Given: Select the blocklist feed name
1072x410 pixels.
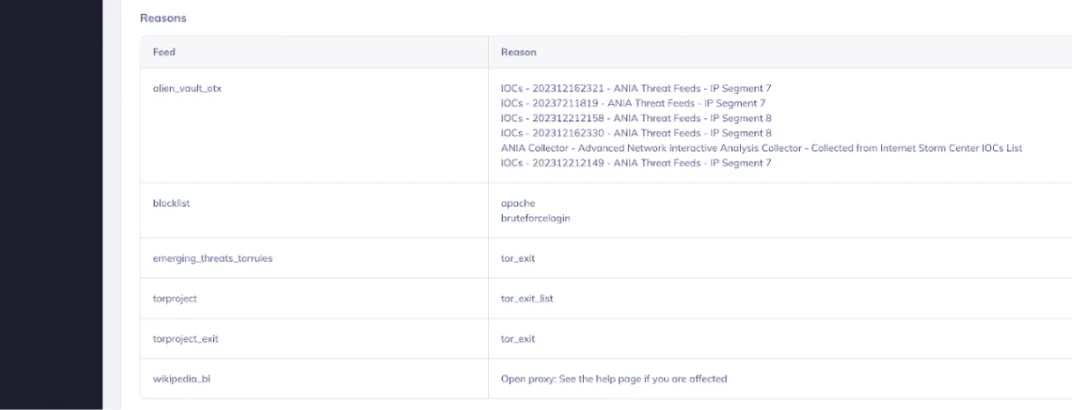Looking at the screenshot, I should coord(171,203).
